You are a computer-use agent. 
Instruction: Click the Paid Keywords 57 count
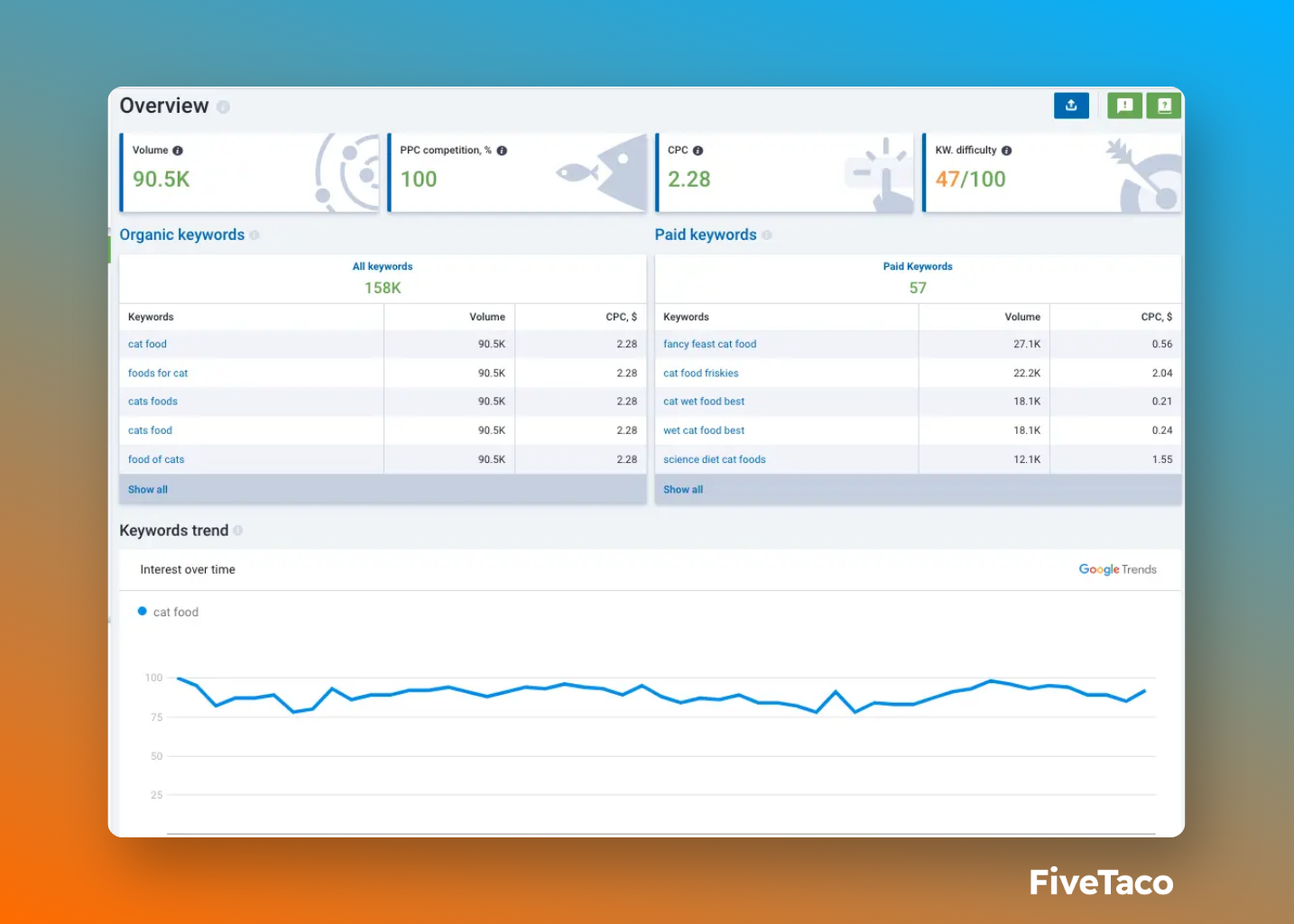(x=918, y=288)
